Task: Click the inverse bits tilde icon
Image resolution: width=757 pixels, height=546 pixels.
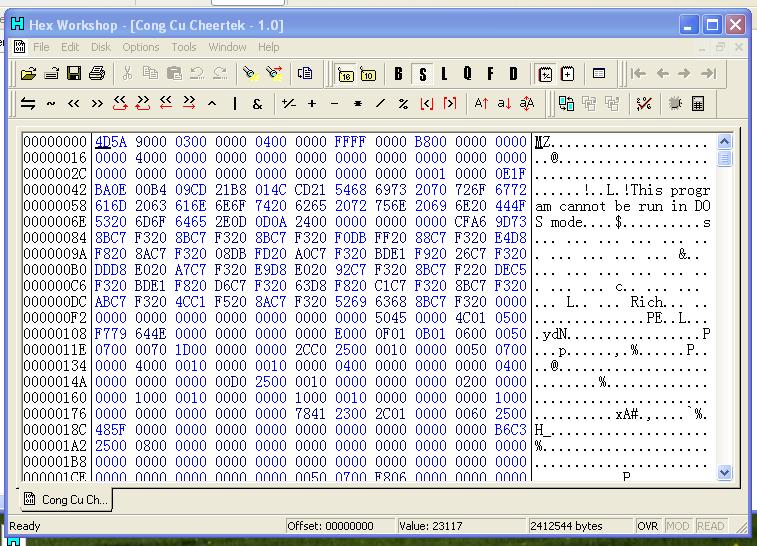Action: tap(51, 103)
